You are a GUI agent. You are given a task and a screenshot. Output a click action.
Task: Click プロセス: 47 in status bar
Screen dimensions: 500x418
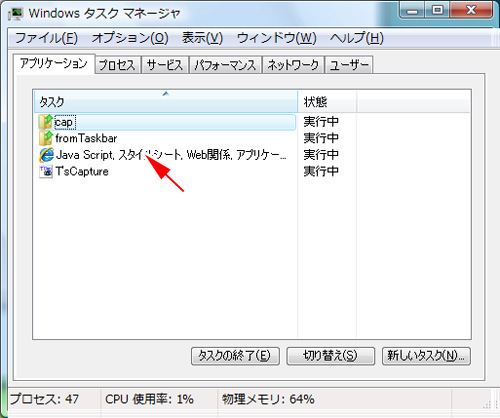[x=44, y=399]
